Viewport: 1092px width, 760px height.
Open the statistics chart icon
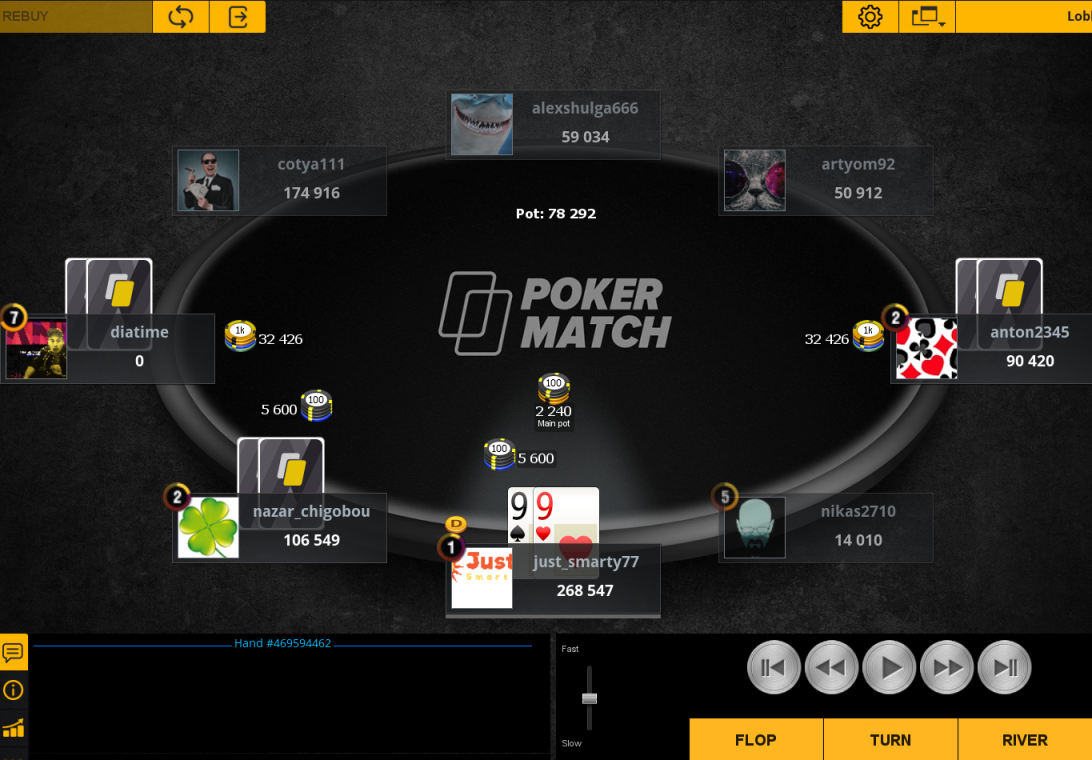click(13, 728)
